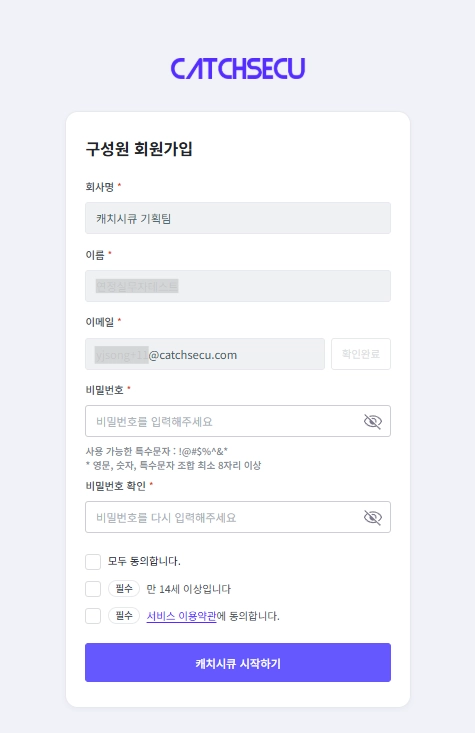Viewport: 475px width, 733px height.
Task: Click the 캐치시큐 시작하기 button
Action: (238, 662)
